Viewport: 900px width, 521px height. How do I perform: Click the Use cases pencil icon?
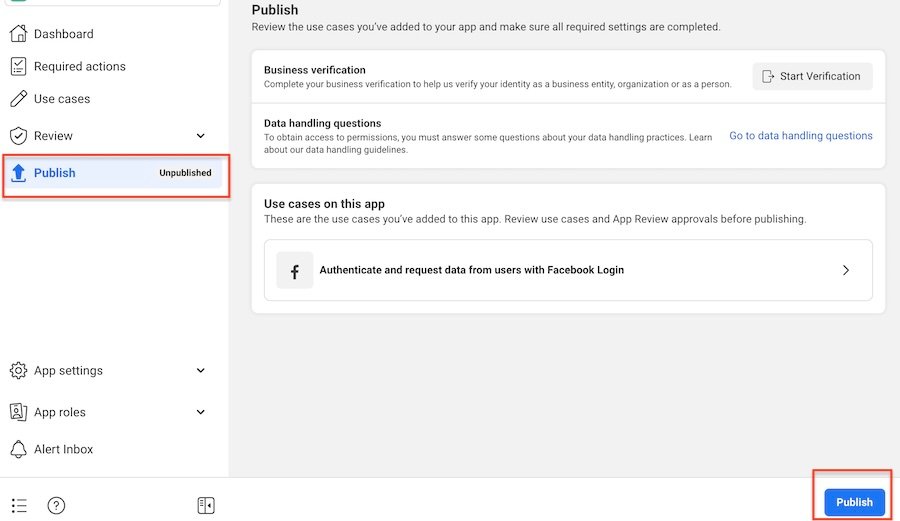[x=18, y=99]
